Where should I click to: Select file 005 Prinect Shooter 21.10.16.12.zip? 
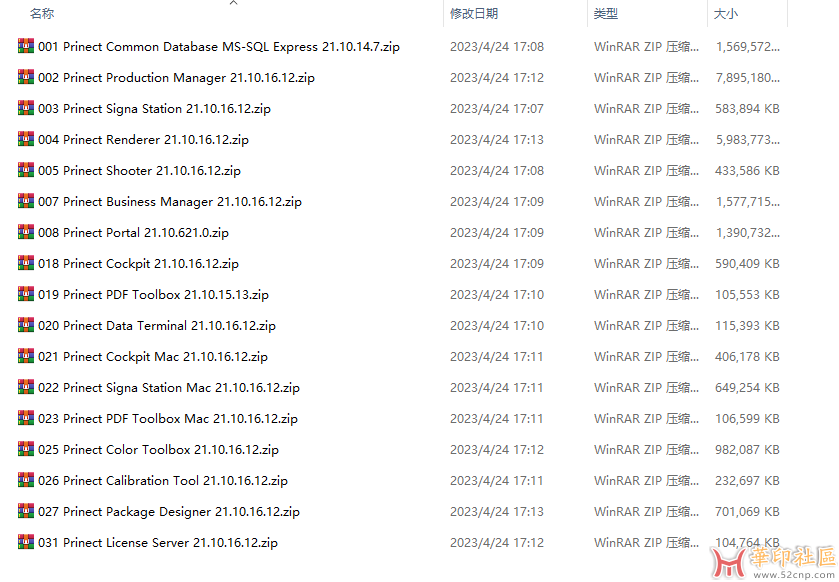click(x=139, y=171)
